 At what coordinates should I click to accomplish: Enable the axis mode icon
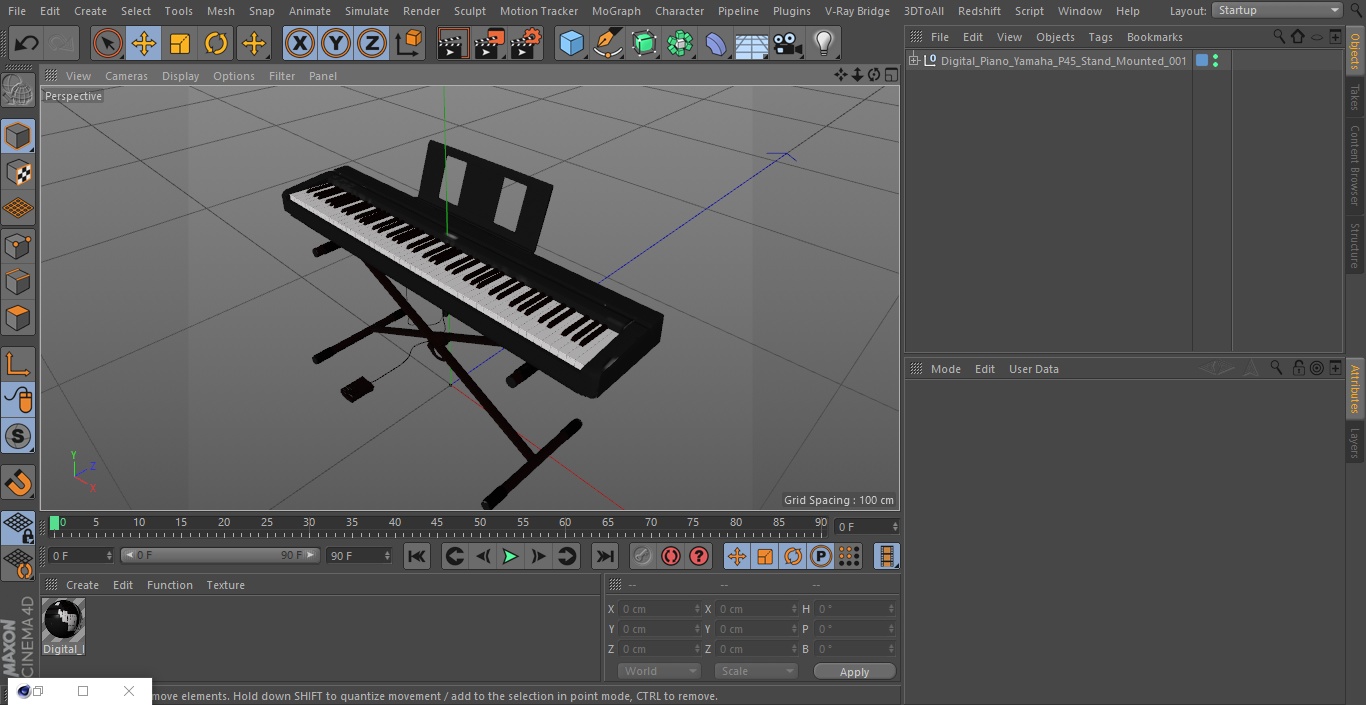18,364
